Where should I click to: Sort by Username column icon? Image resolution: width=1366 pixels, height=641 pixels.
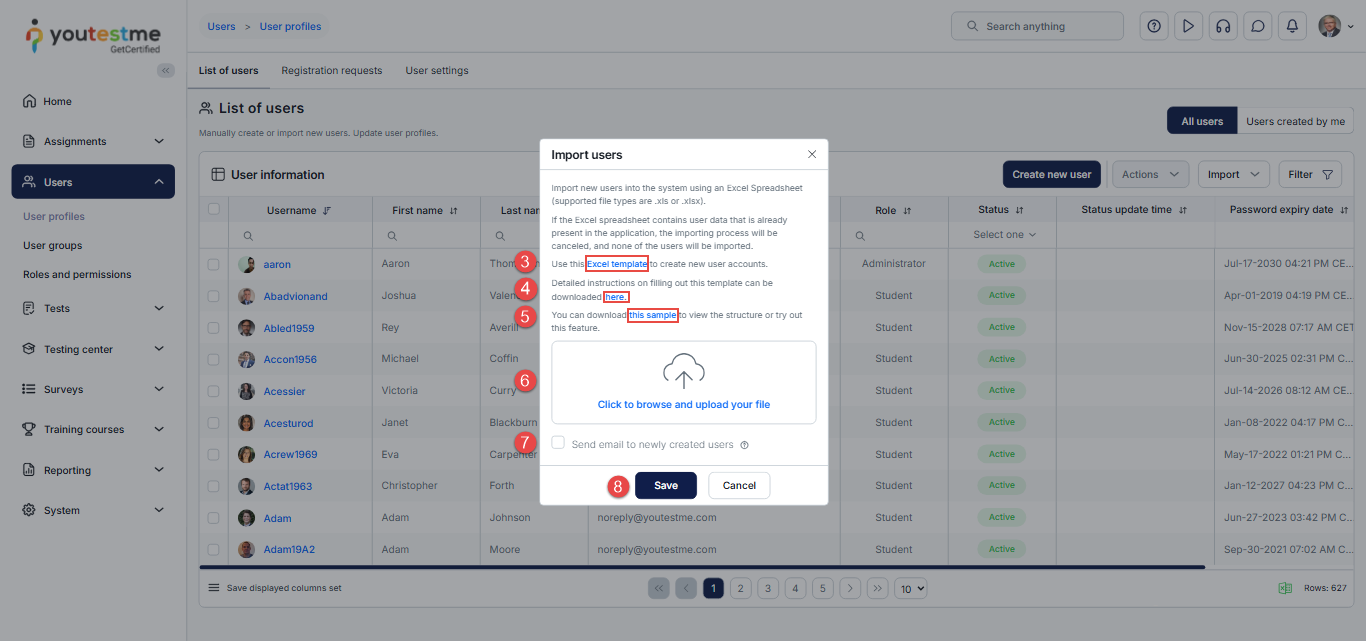pyautogui.click(x=327, y=210)
